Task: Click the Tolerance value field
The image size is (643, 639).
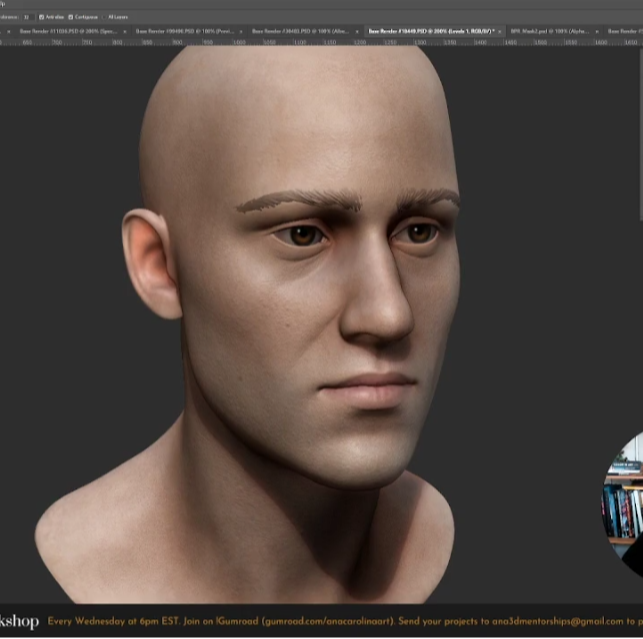Action: pyautogui.click(x=27, y=17)
